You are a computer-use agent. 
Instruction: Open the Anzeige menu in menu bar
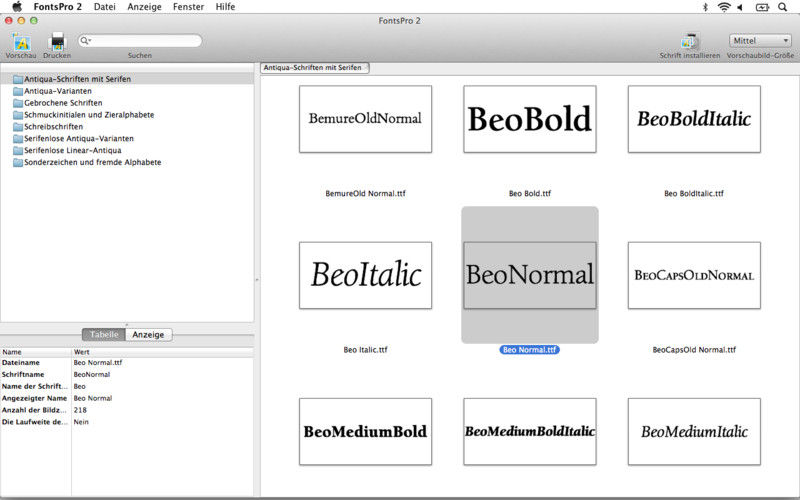tap(144, 7)
